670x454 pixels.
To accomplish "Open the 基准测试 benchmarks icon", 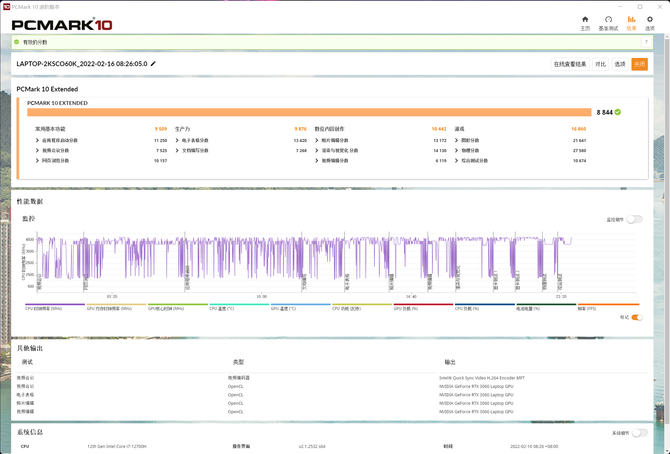I will pyautogui.click(x=608, y=22).
